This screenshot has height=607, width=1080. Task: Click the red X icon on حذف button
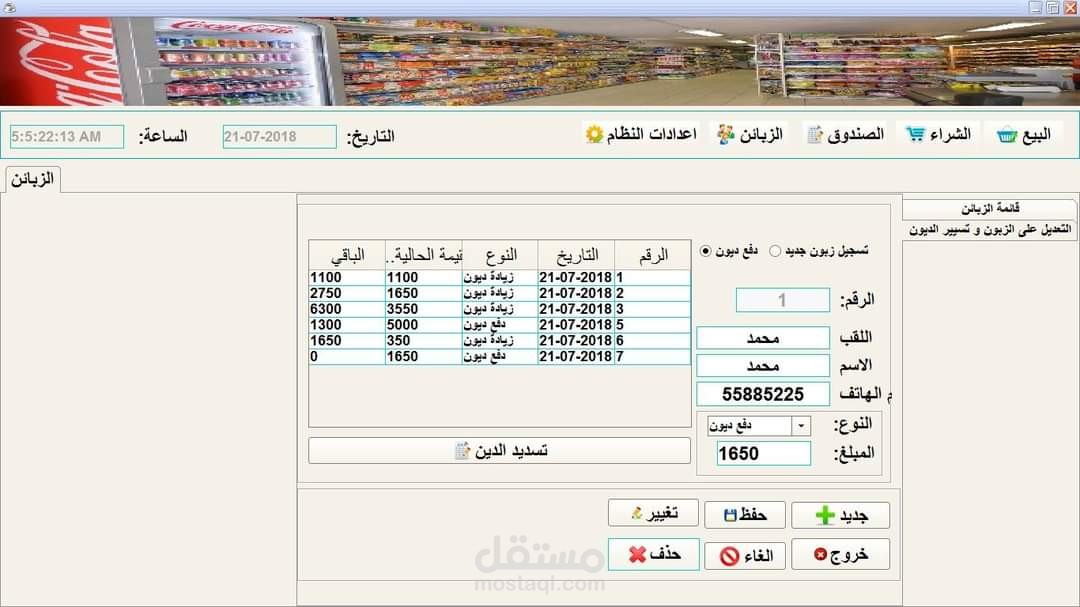tap(636, 553)
